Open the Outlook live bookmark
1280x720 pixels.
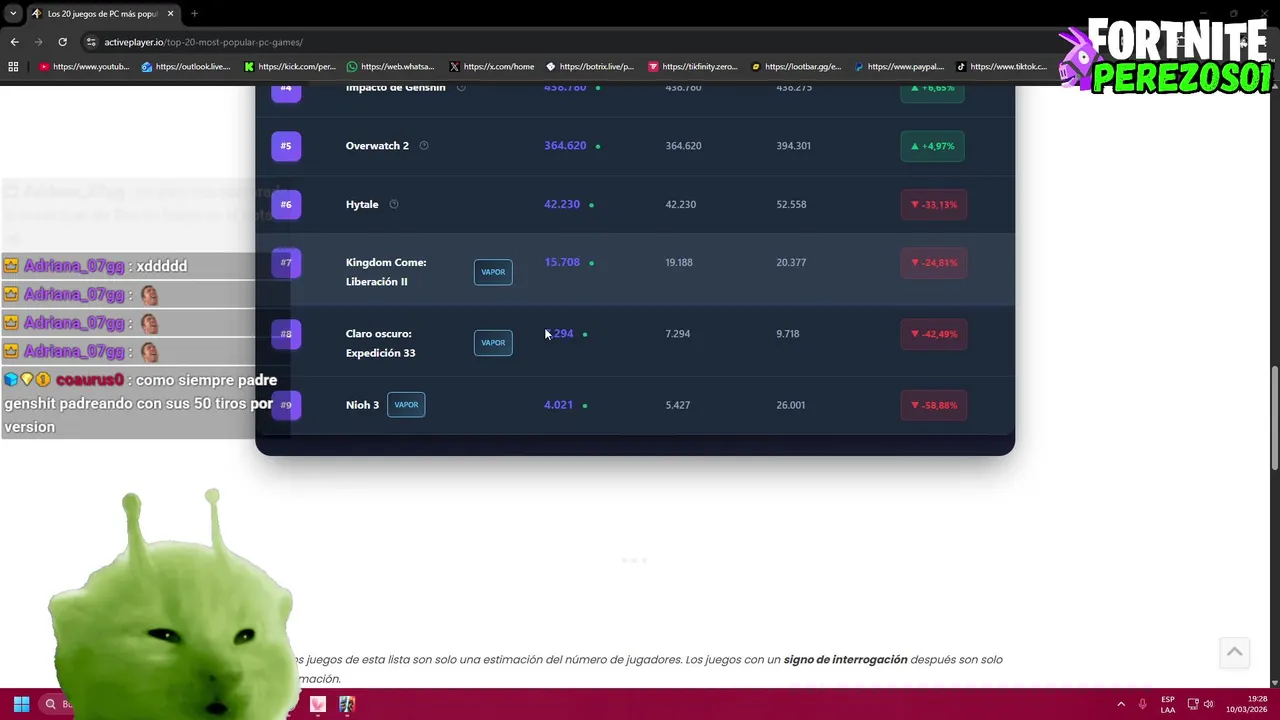click(186, 67)
